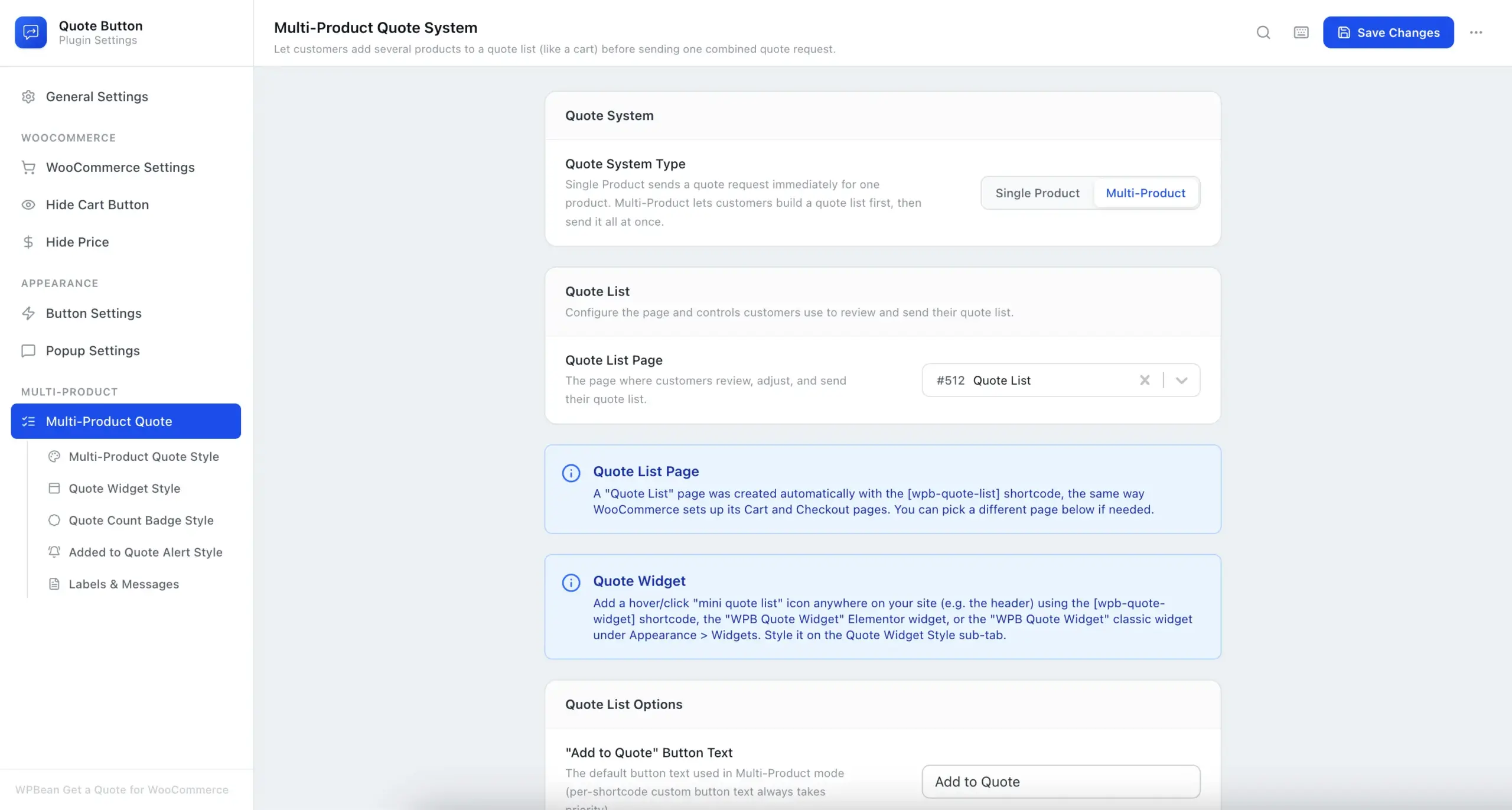
Task: Click the Quote List Options heading
Action: click(x=623, y=704)
